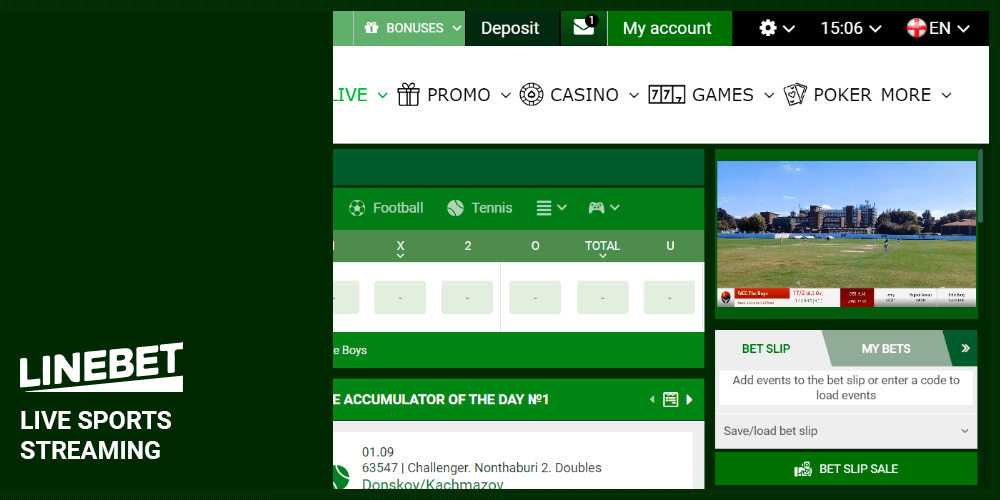Image resolution: width=1000 pixels, height=500 pixels.
Task: Open the EN language dropdown
Action: 949,28
